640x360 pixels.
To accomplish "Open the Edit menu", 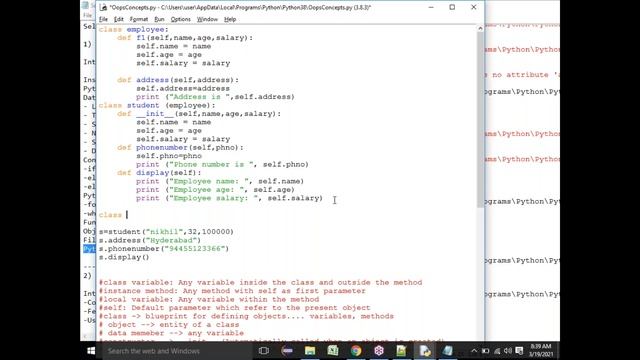I will point(118,19).
